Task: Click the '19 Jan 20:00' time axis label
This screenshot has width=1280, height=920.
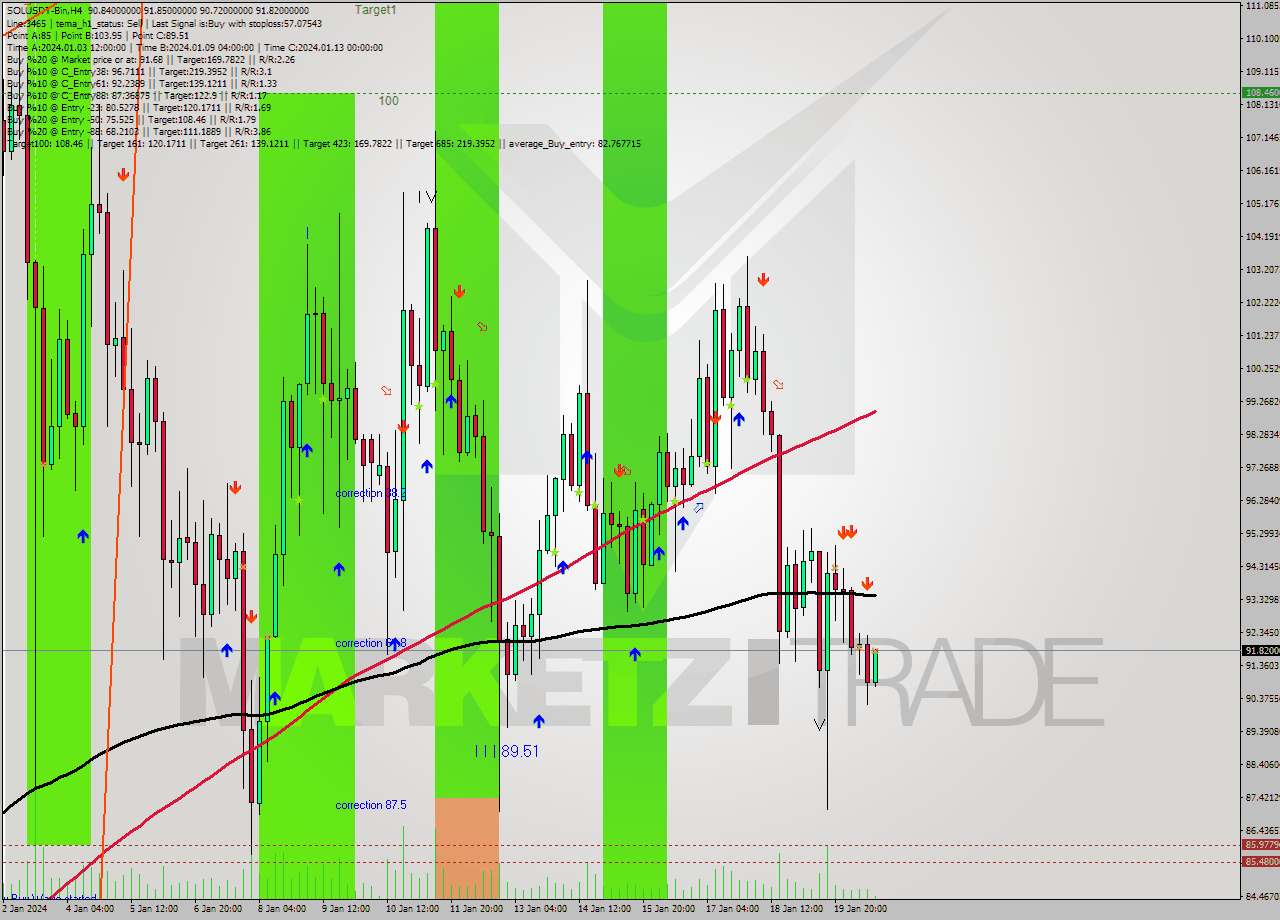Action: (x=860, y=909)
